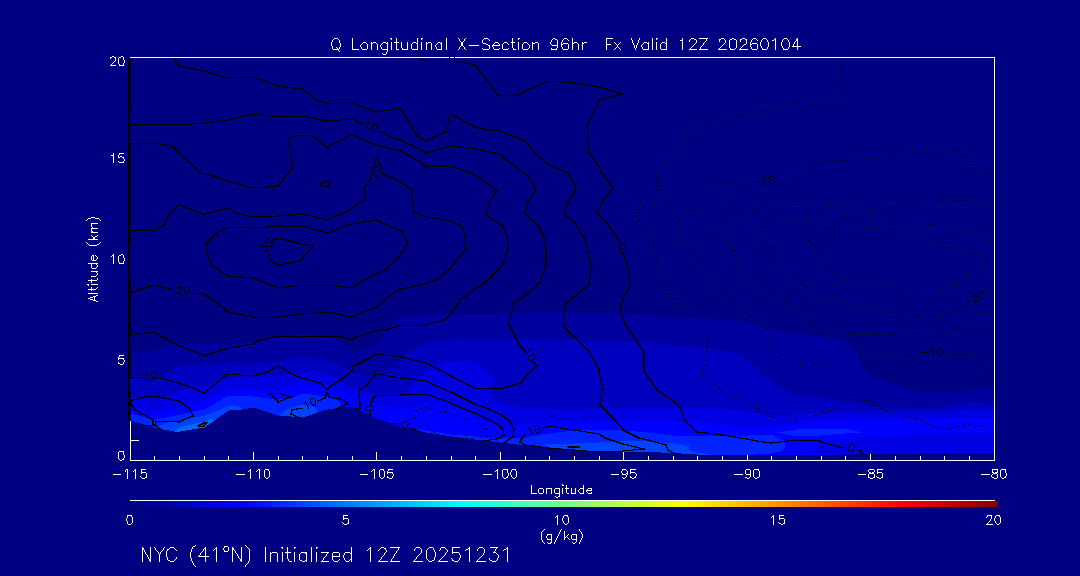
Task: Click the colorbar tick label 15
Action: point(778,521)
